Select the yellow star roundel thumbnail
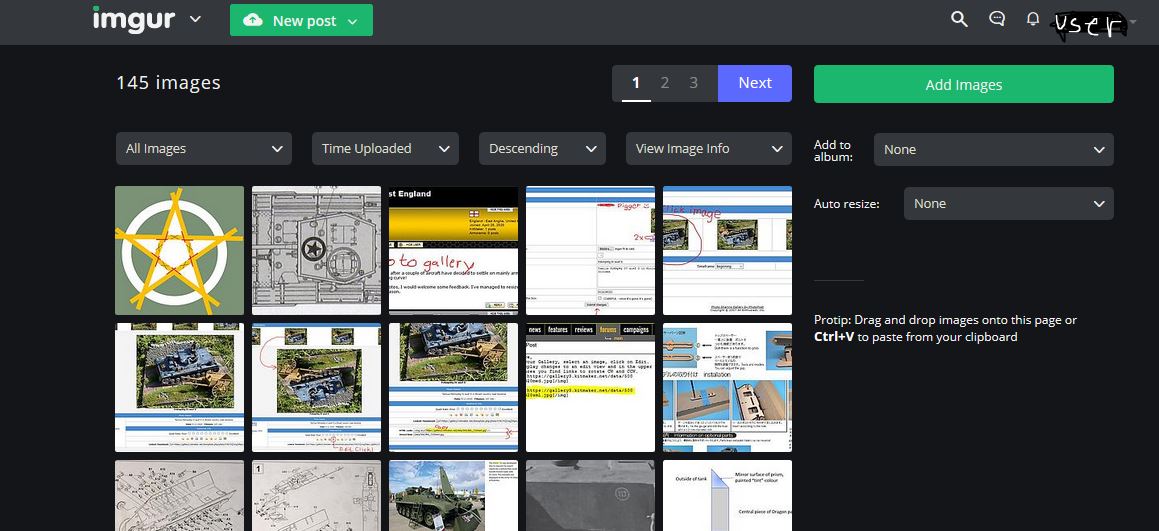This screenshot has height=531, width=1159. 179,250
